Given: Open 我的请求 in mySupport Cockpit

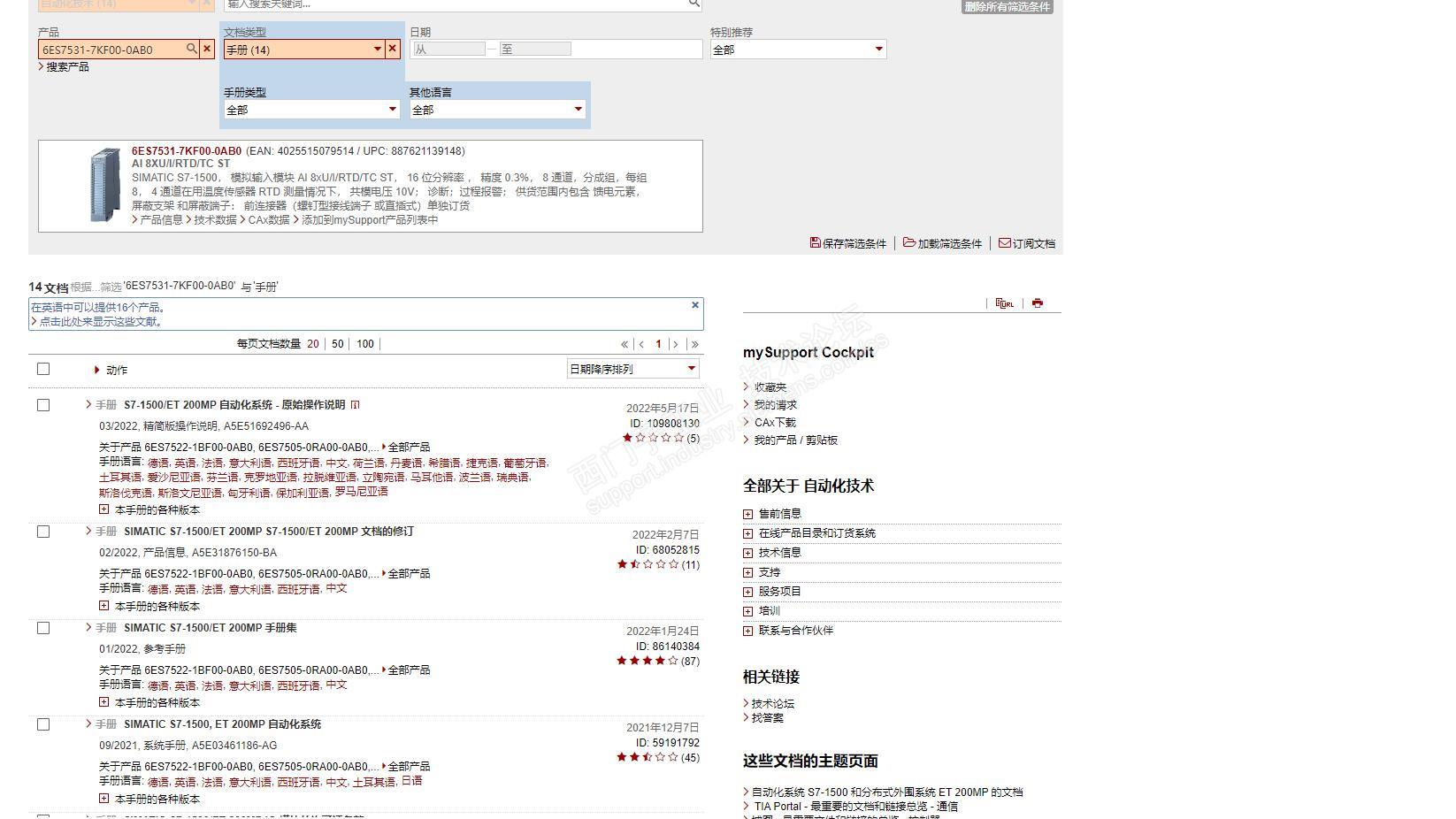Looking at the screenshot, I should click(x=775, y=405).
